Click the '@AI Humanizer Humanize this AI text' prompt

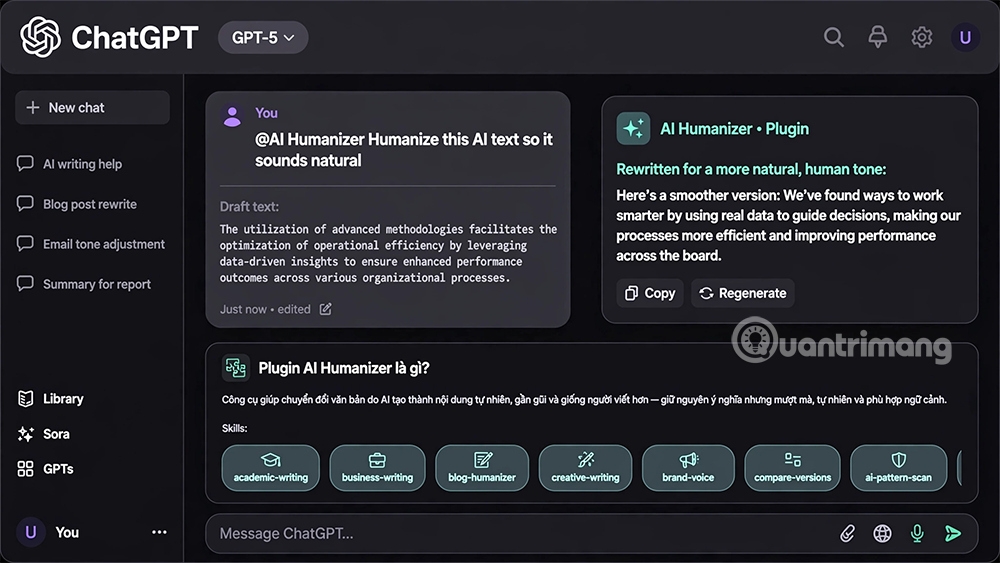pyautogui.click(x=404, y=149)
